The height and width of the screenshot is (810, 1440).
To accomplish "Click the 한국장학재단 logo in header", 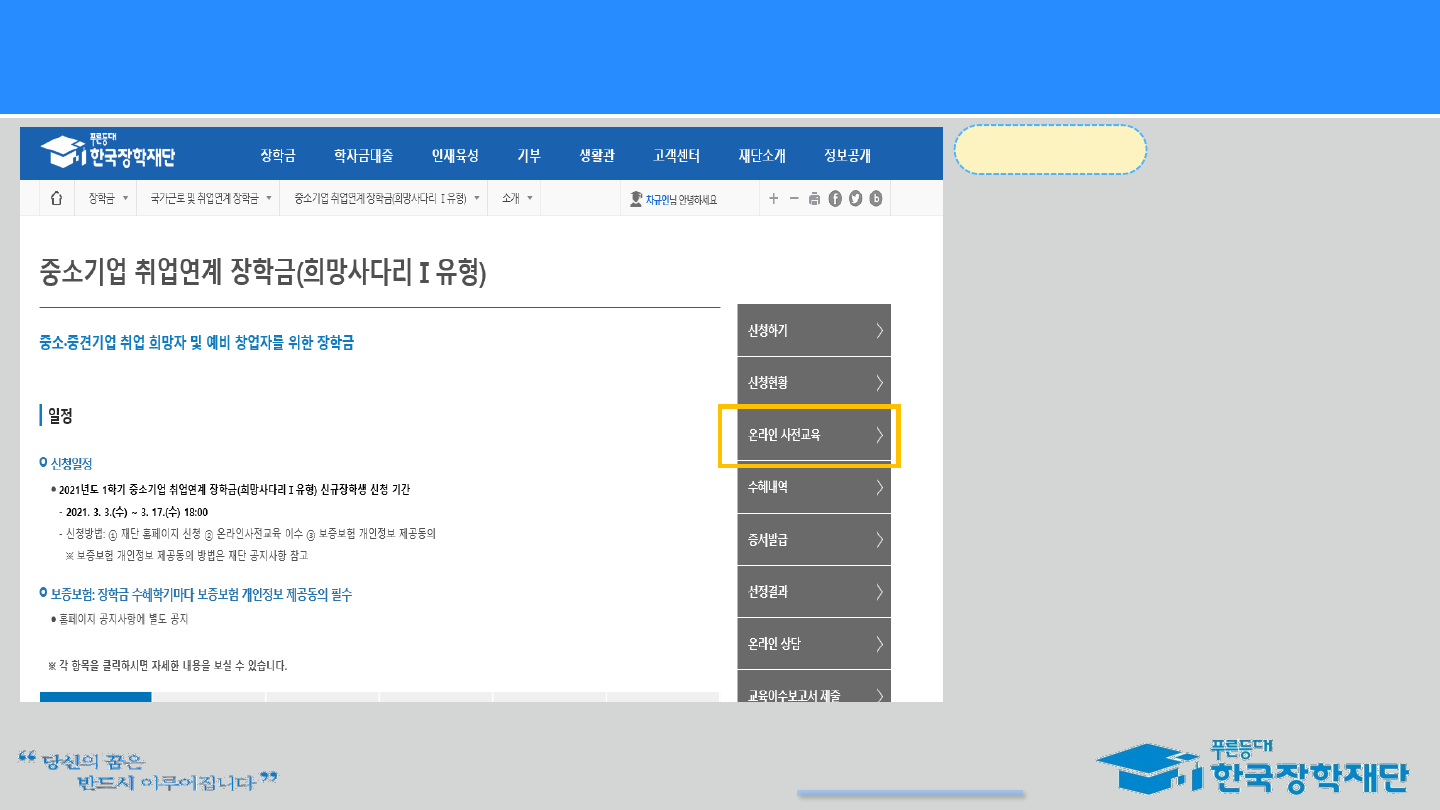I will point(109,153).
